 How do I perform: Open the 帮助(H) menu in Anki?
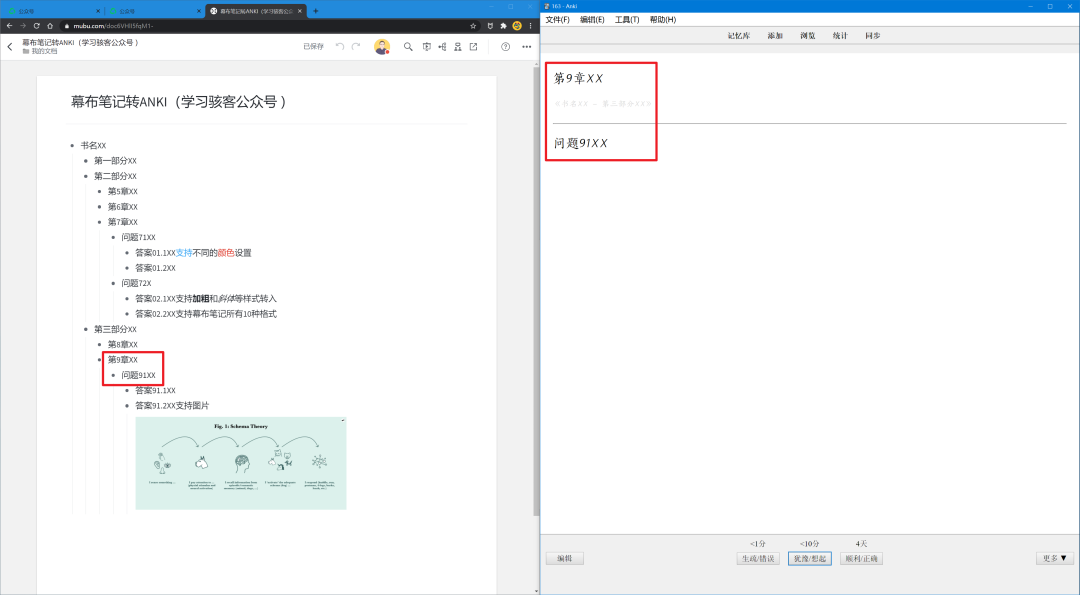click(x=663, y=19)
